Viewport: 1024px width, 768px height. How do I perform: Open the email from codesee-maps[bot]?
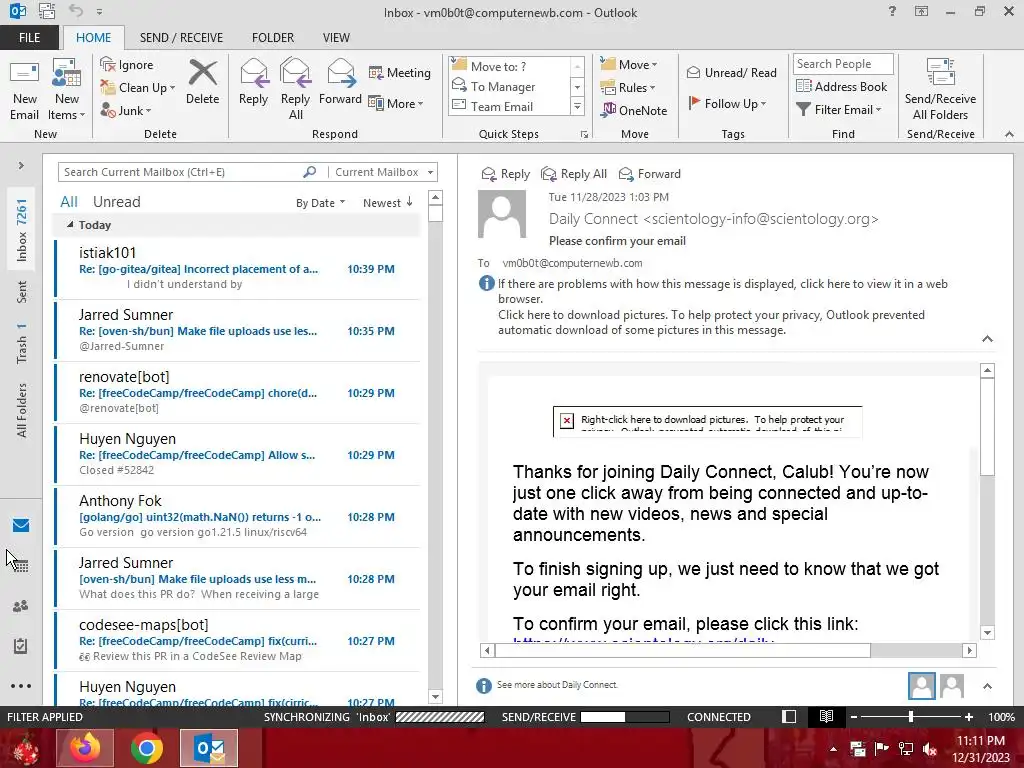pos(238,640)
